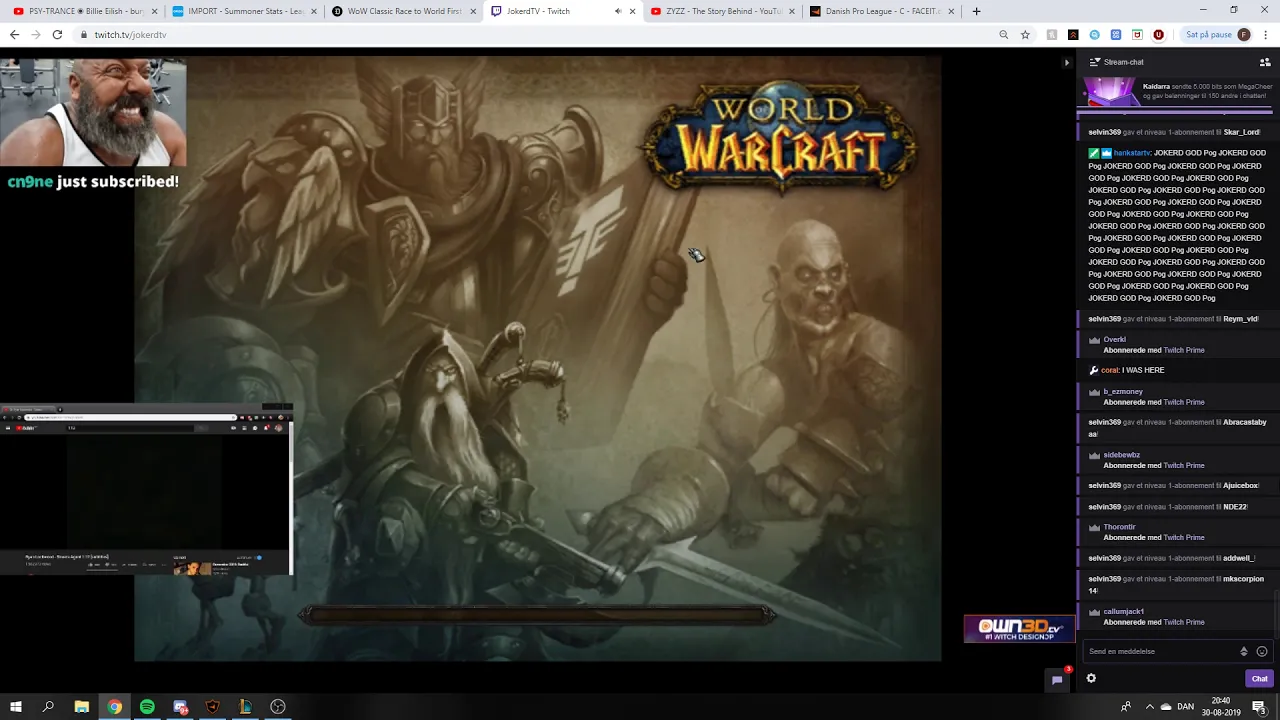Click embedded browser window in stream
Image resolution: width=1280 pixels, height=720 pixels.
(x=146, y=490)
